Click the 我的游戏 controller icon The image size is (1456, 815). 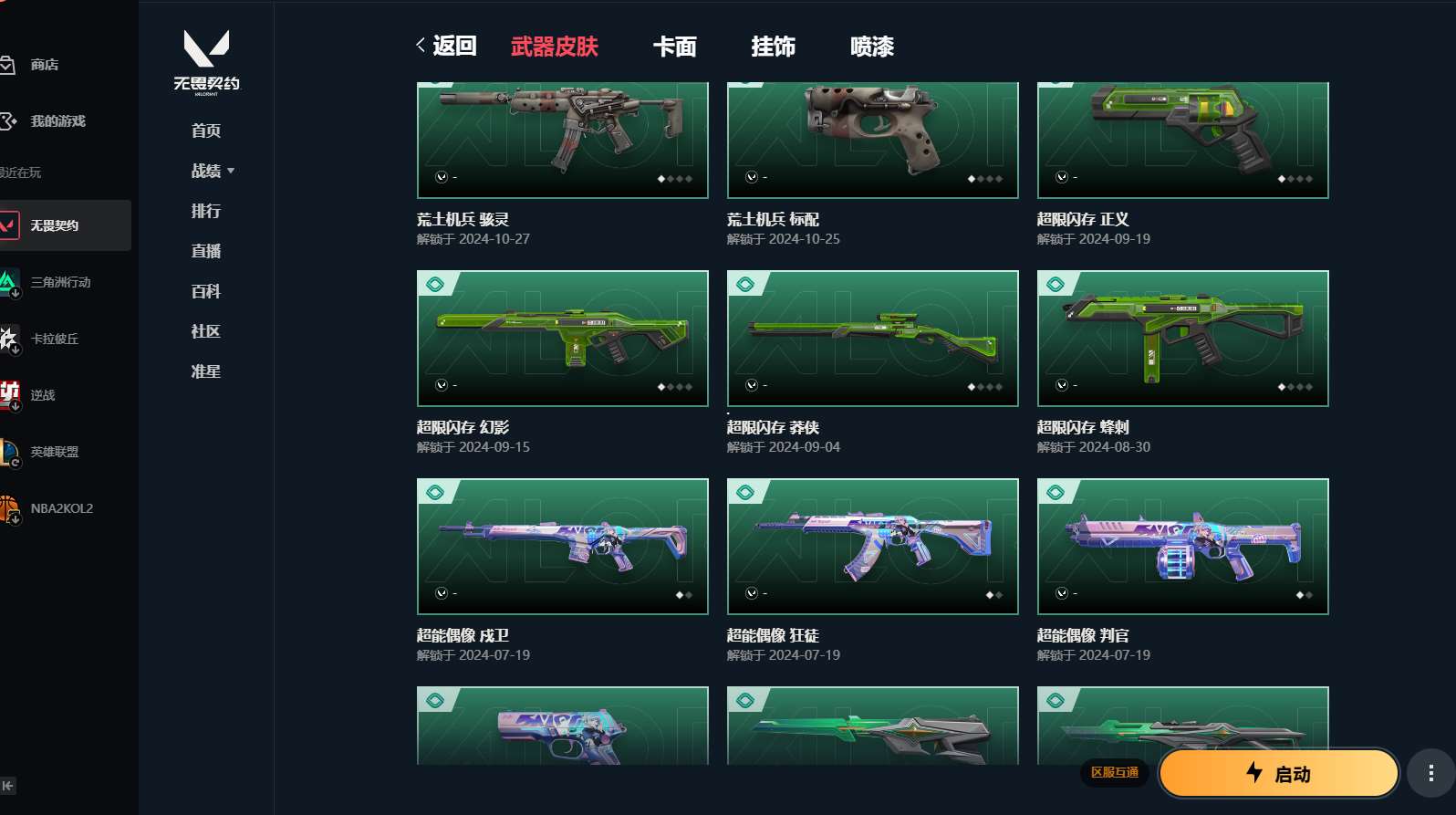click(7, 120)
